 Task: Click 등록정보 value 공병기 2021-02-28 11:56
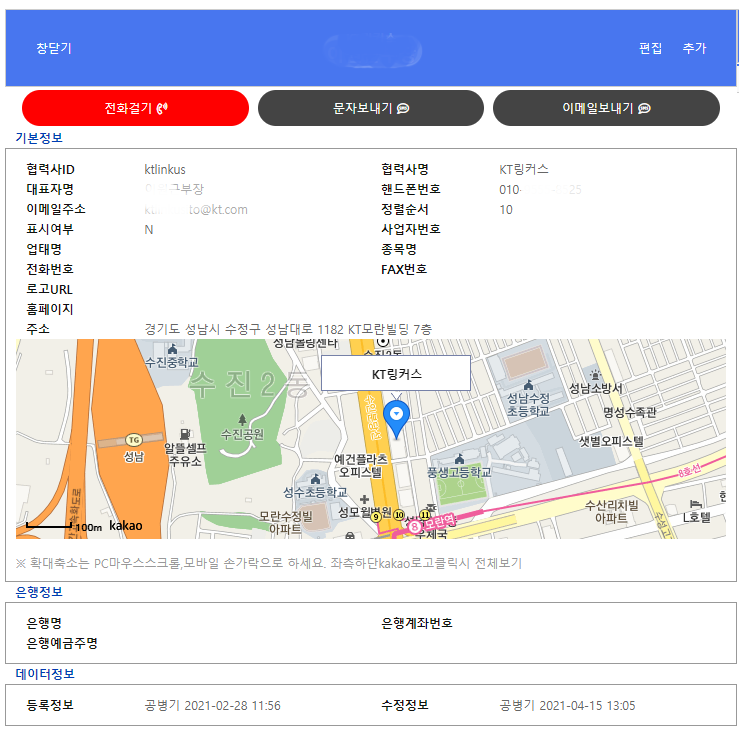coord(212,706)
